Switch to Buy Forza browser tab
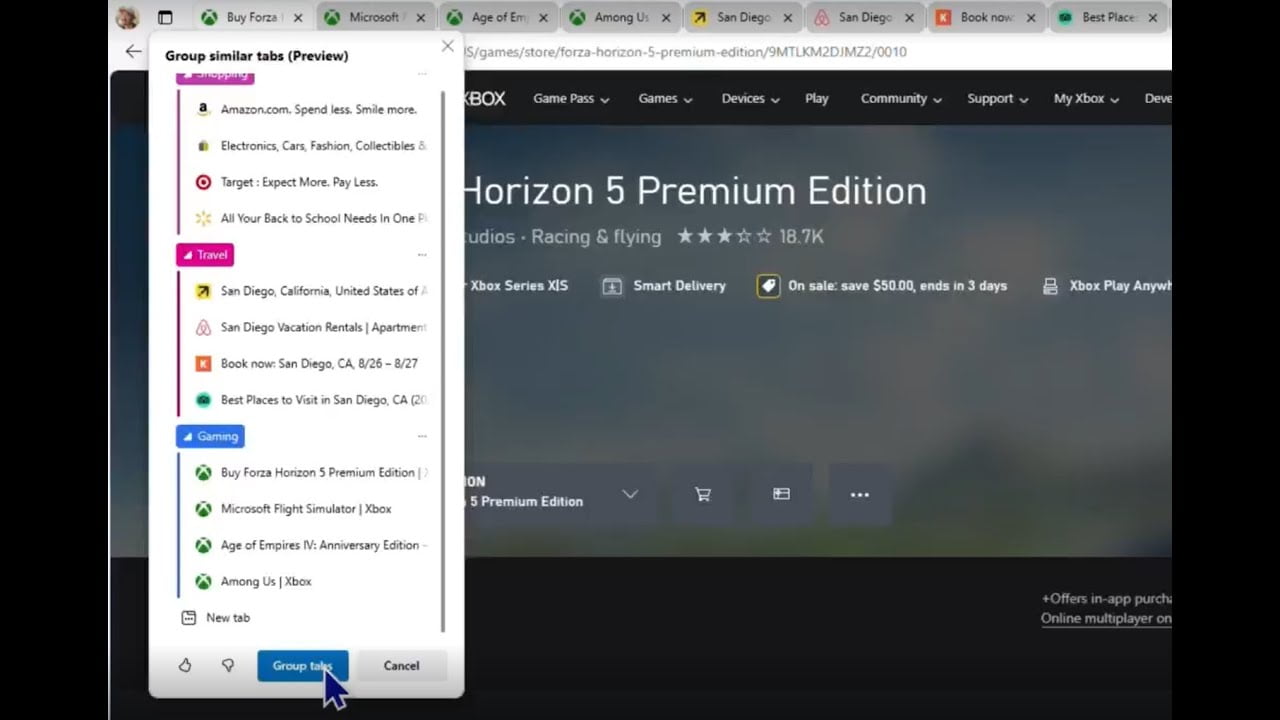The image size is (1280, 720). click(254, 17)
